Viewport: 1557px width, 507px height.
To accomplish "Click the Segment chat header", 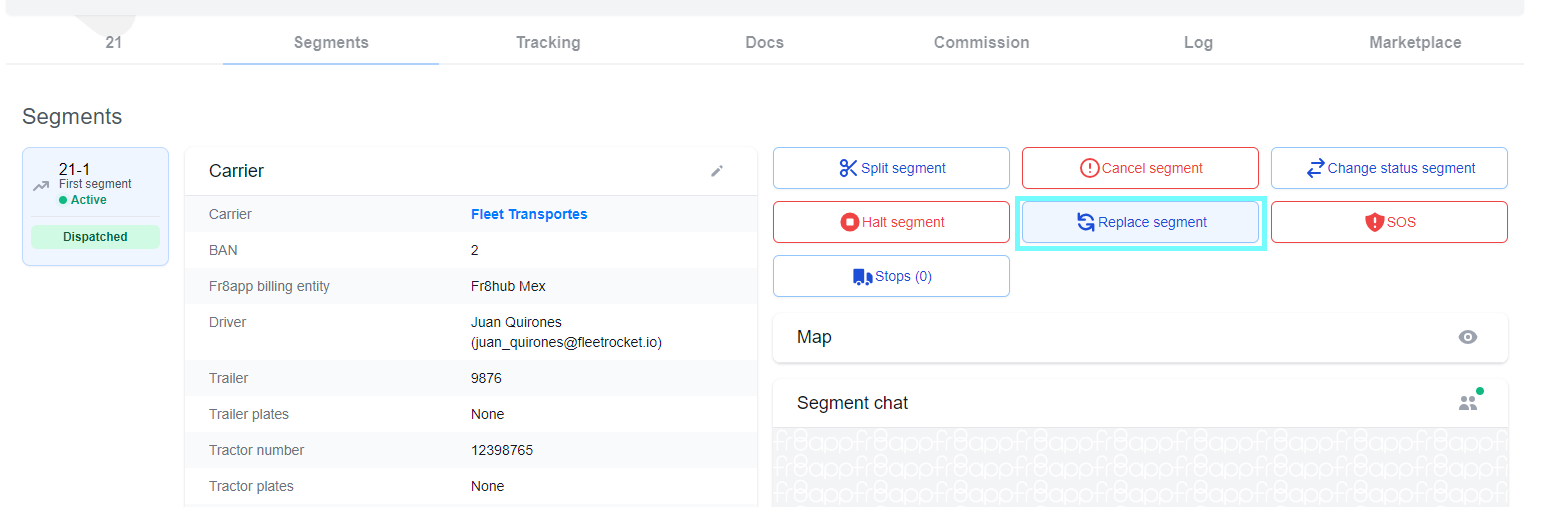I will 1140,403.
